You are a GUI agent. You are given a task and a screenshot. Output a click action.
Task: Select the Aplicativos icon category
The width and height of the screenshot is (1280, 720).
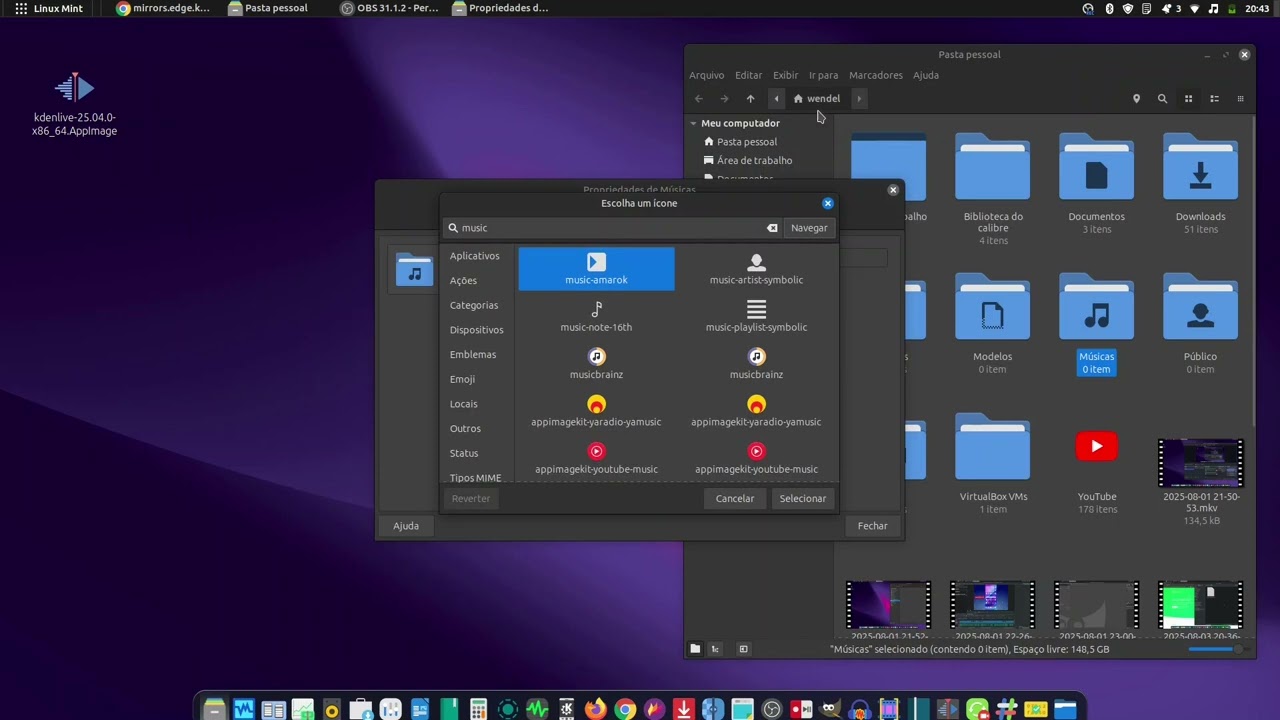click(475, 256)
